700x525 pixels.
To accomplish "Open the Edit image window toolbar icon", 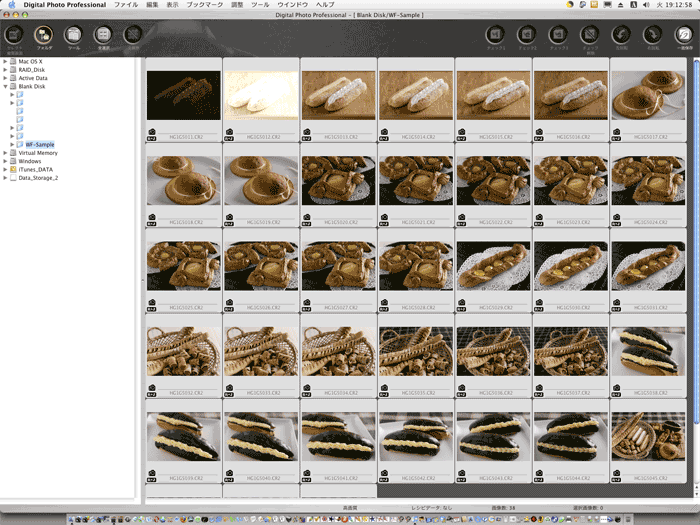I will coord(14,36).
